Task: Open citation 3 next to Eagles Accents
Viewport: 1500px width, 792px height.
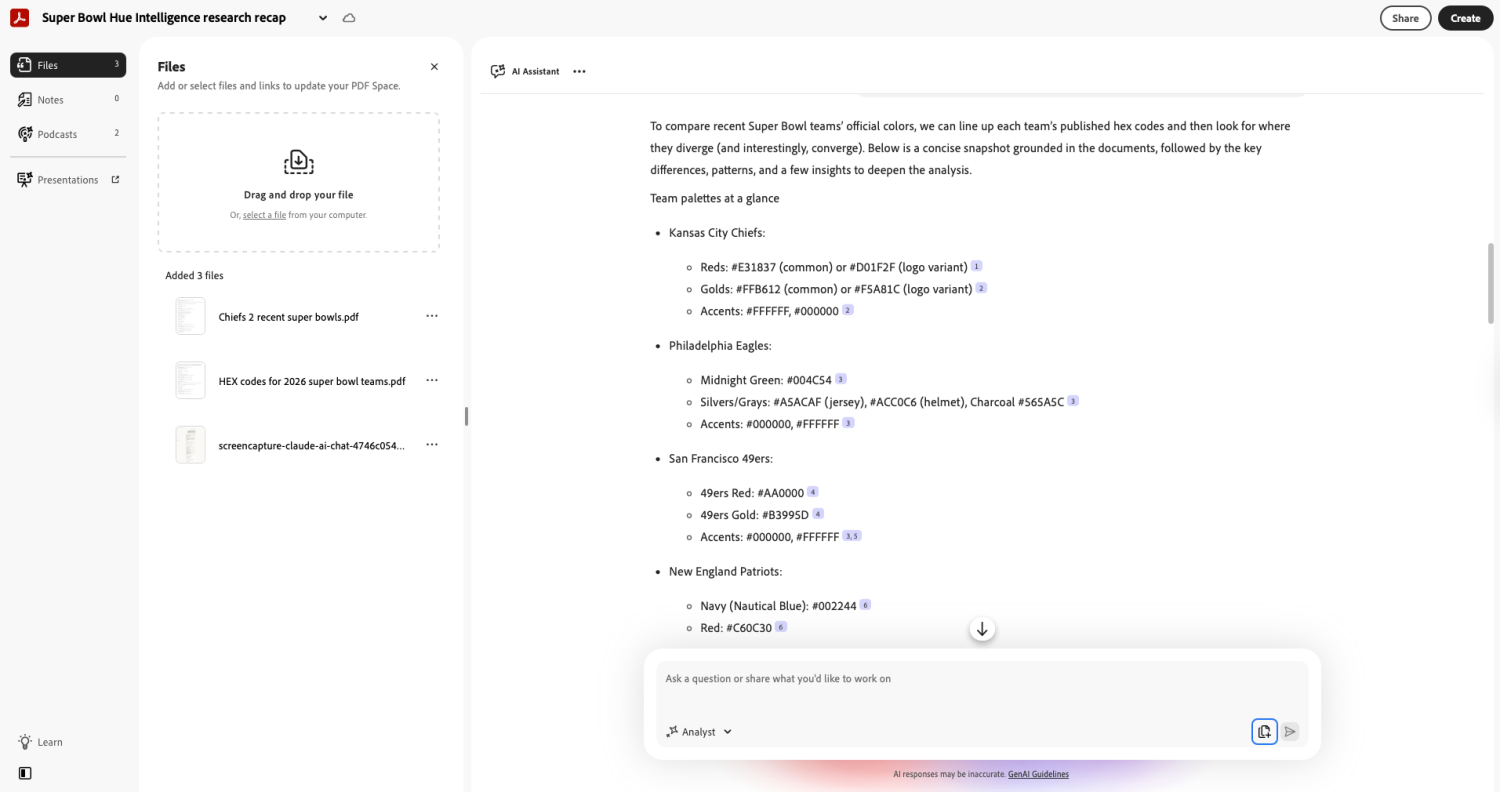Action: (x=848, y=422)
